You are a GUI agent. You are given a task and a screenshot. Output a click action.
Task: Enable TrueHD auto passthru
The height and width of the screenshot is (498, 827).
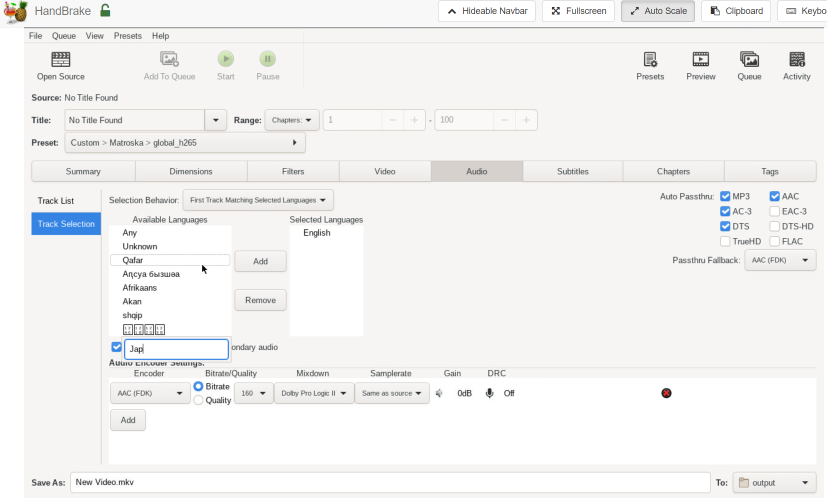pos(725,241)
